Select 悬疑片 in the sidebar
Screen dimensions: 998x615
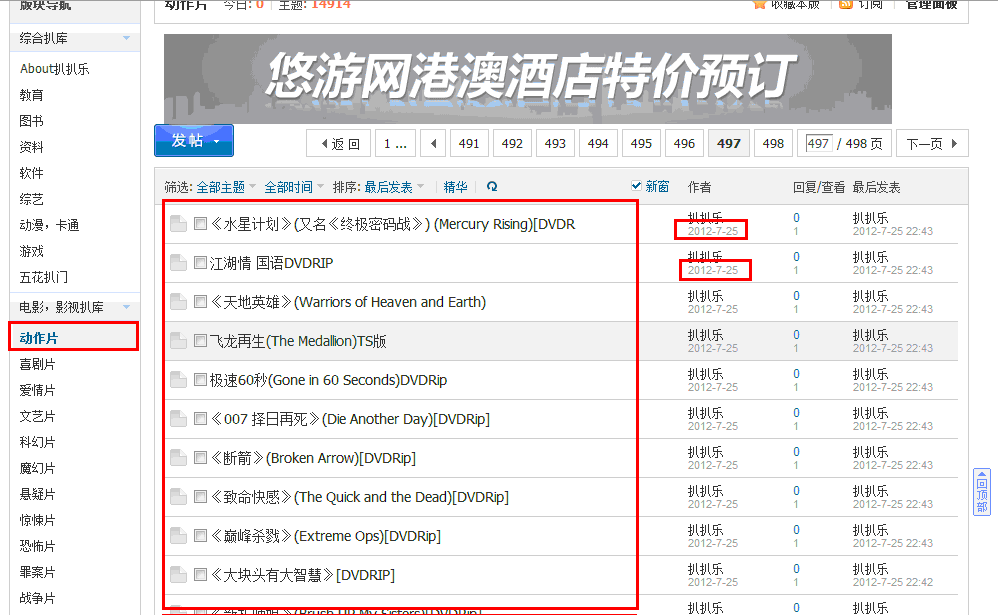(x=38, y=494)
